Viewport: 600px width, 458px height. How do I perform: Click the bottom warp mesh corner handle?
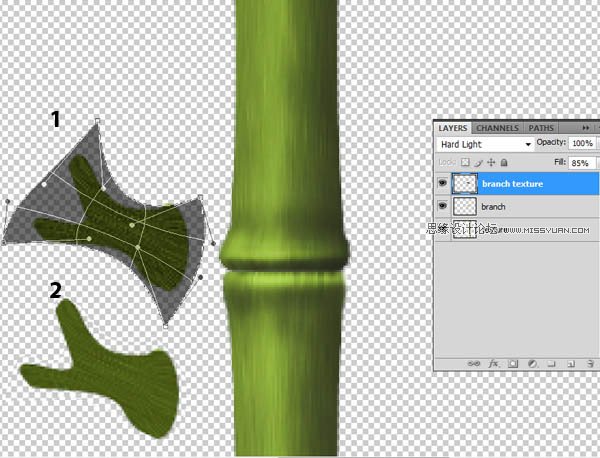165,326
